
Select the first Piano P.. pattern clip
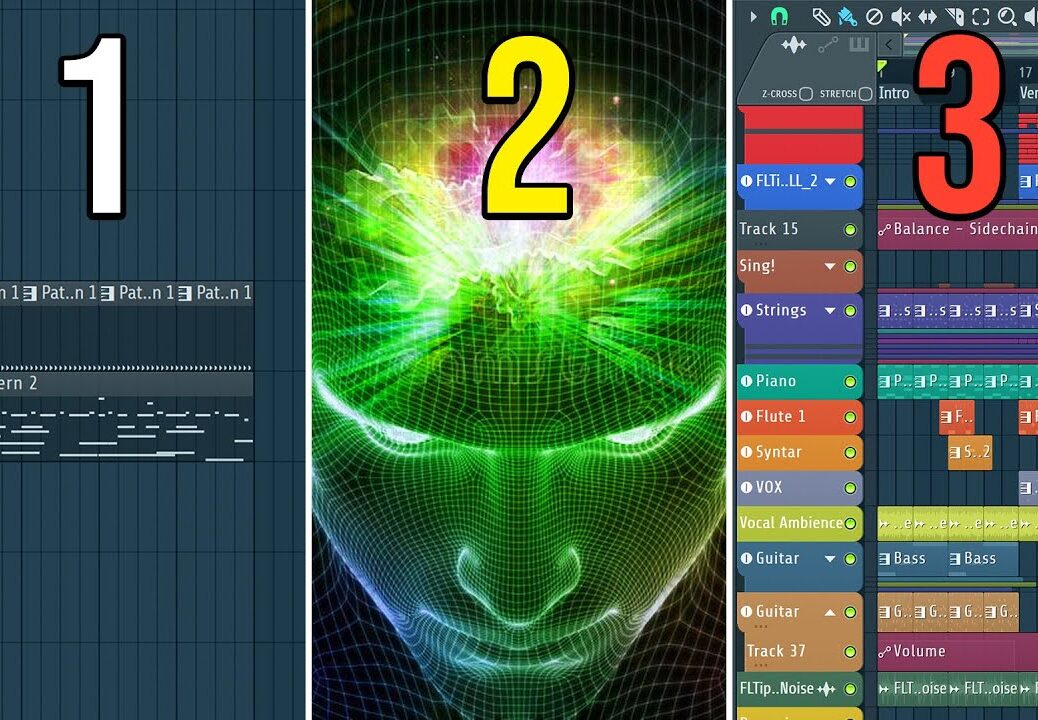(895, 381)
